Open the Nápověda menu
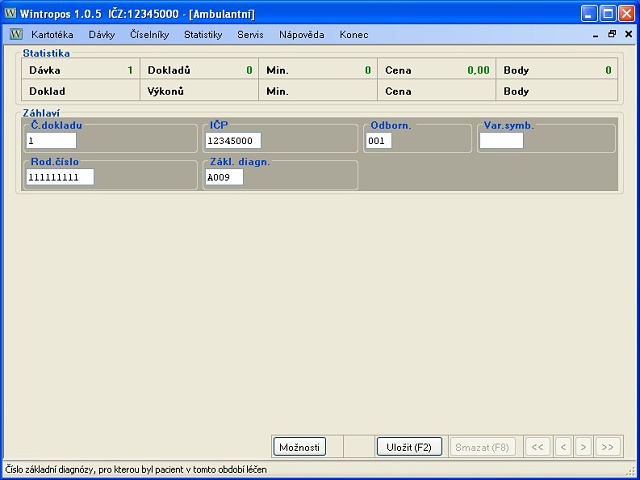Viewport: 640px width, 480px height. coord(302,35)
